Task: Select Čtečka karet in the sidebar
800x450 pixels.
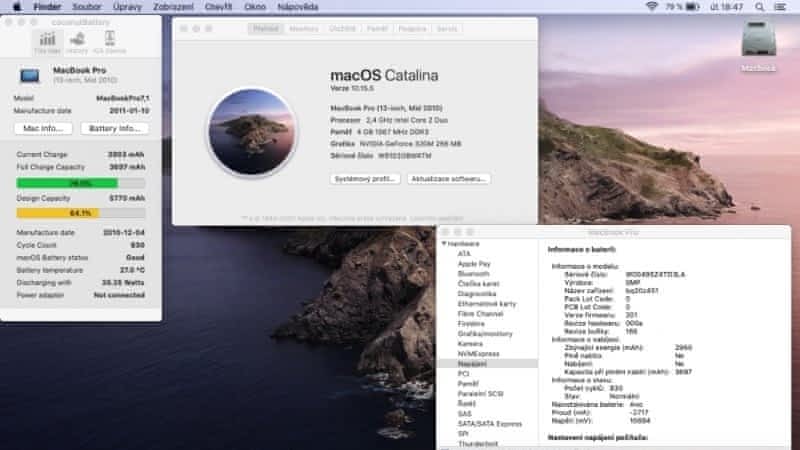Action: click(479, 284)
